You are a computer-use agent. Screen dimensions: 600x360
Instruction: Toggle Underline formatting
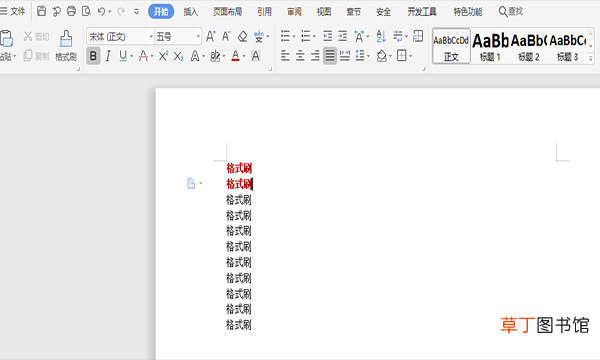click(123, 56)
